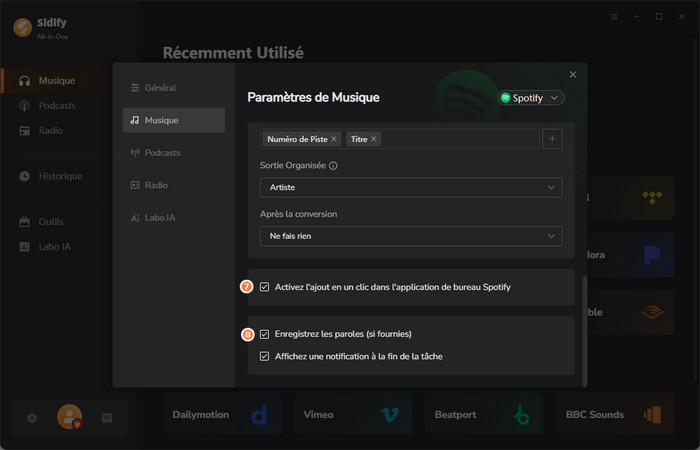Open the Après la conversion dropdown

410,236
